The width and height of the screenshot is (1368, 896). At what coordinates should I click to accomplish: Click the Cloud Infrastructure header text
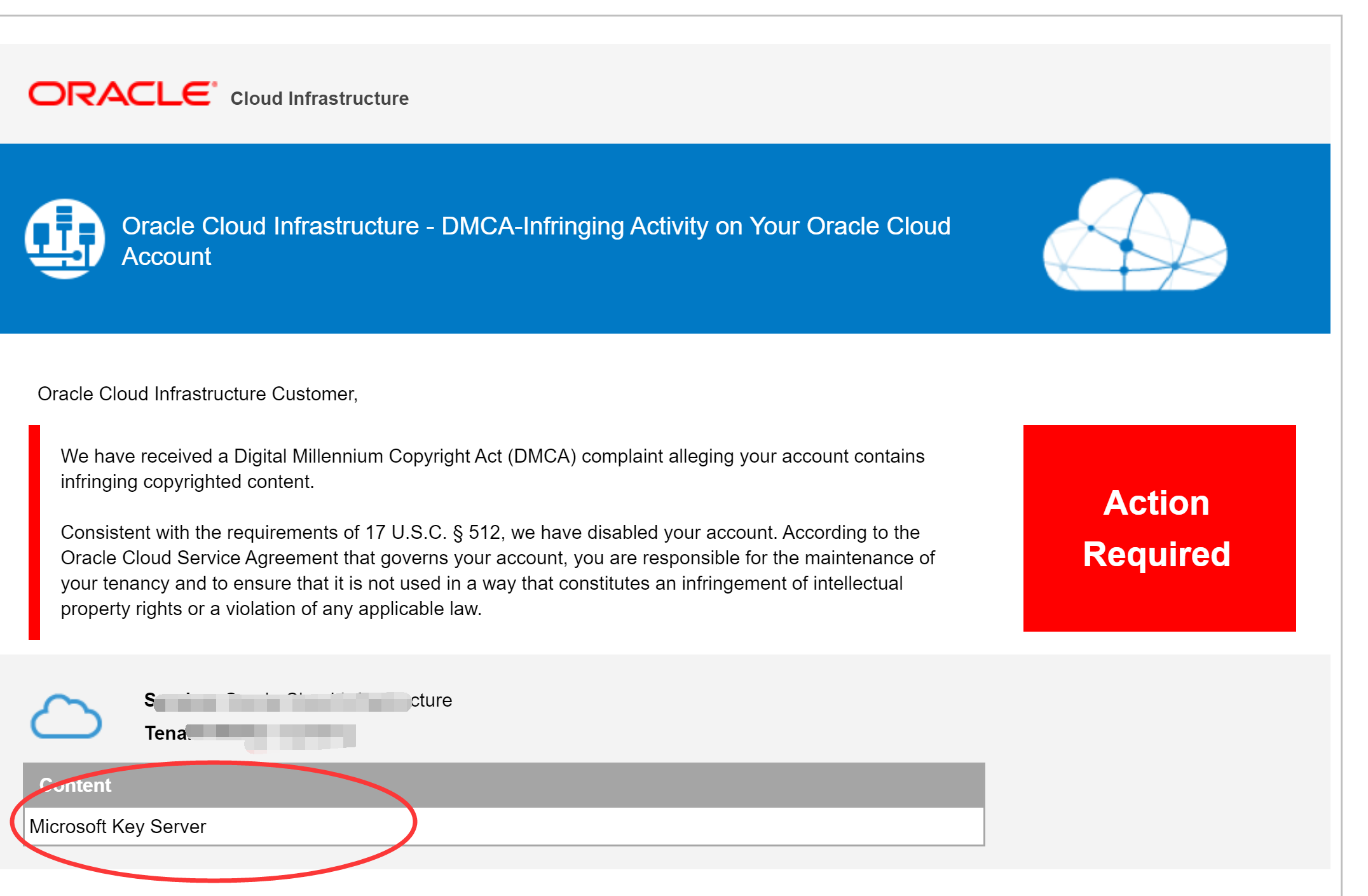pyautogui.click(x=319, y=98)
